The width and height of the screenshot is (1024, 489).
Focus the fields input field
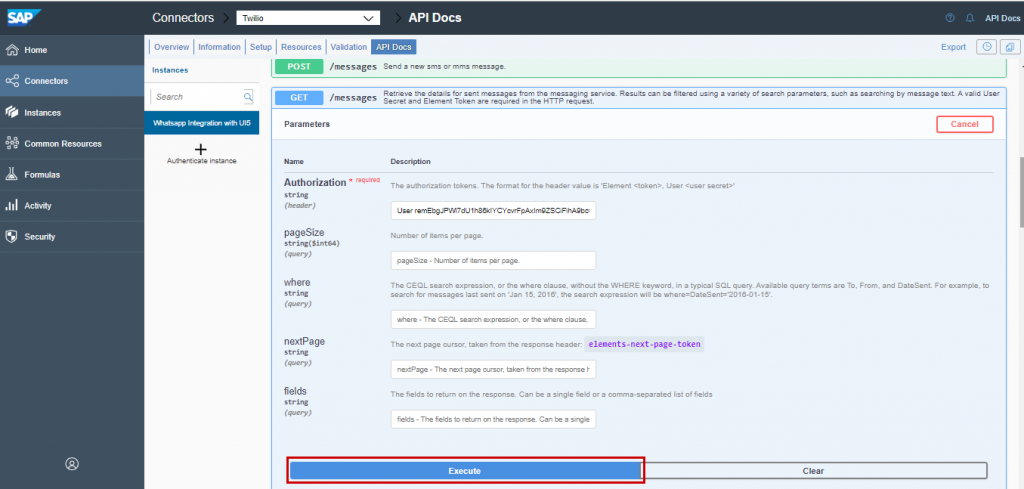point(493,419)
